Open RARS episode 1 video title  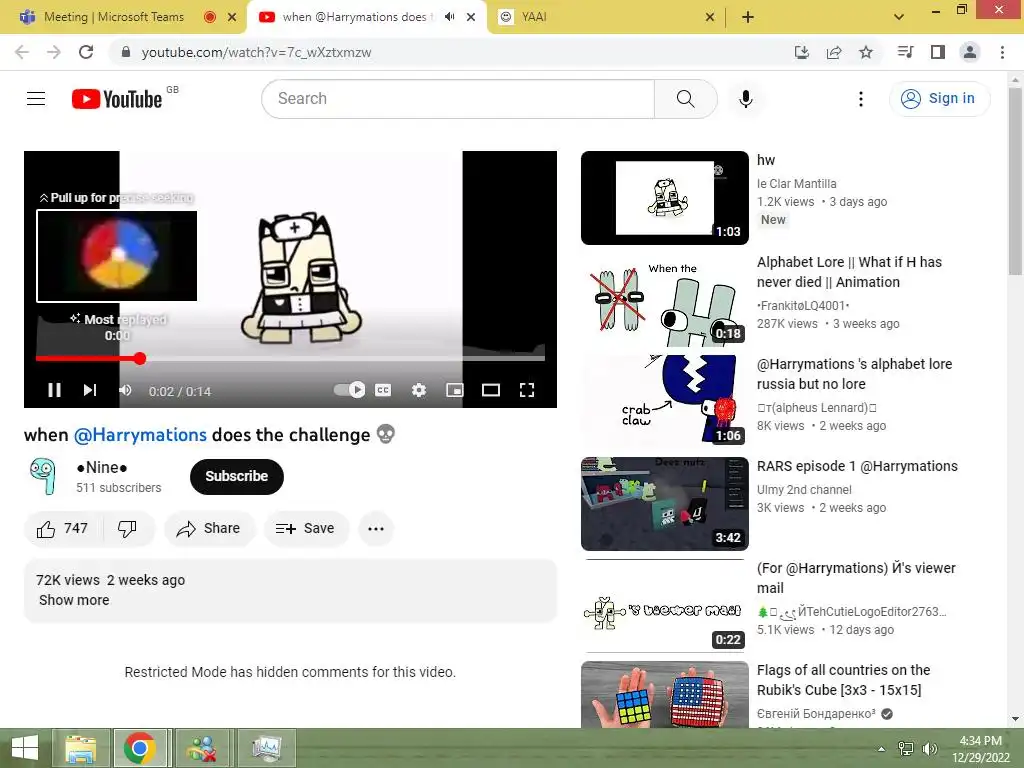point(857,466)
